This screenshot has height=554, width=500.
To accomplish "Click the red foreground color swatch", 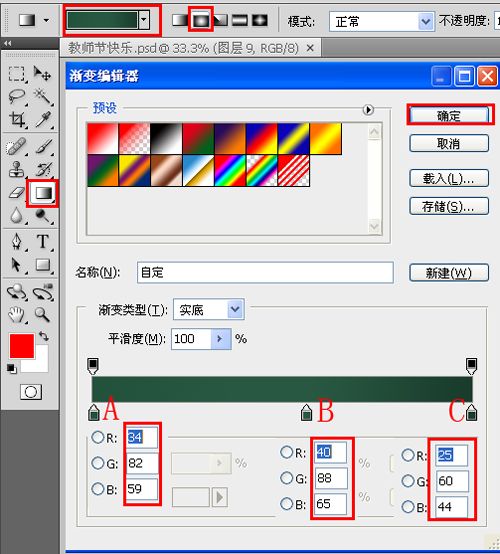I will click(22, 346).
